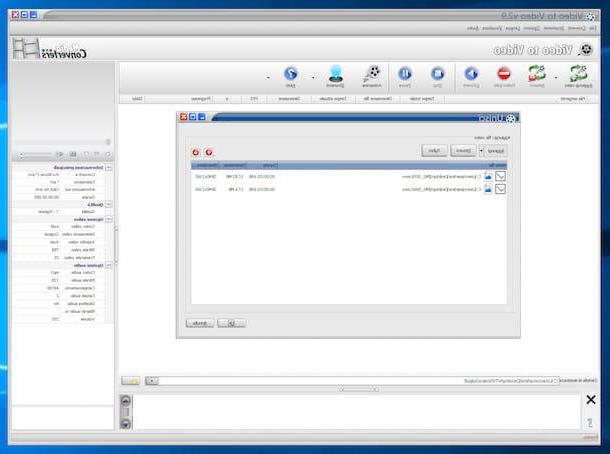Select the Durata property row
Viewport: 610px width, 454px height.
pos(60,197)
